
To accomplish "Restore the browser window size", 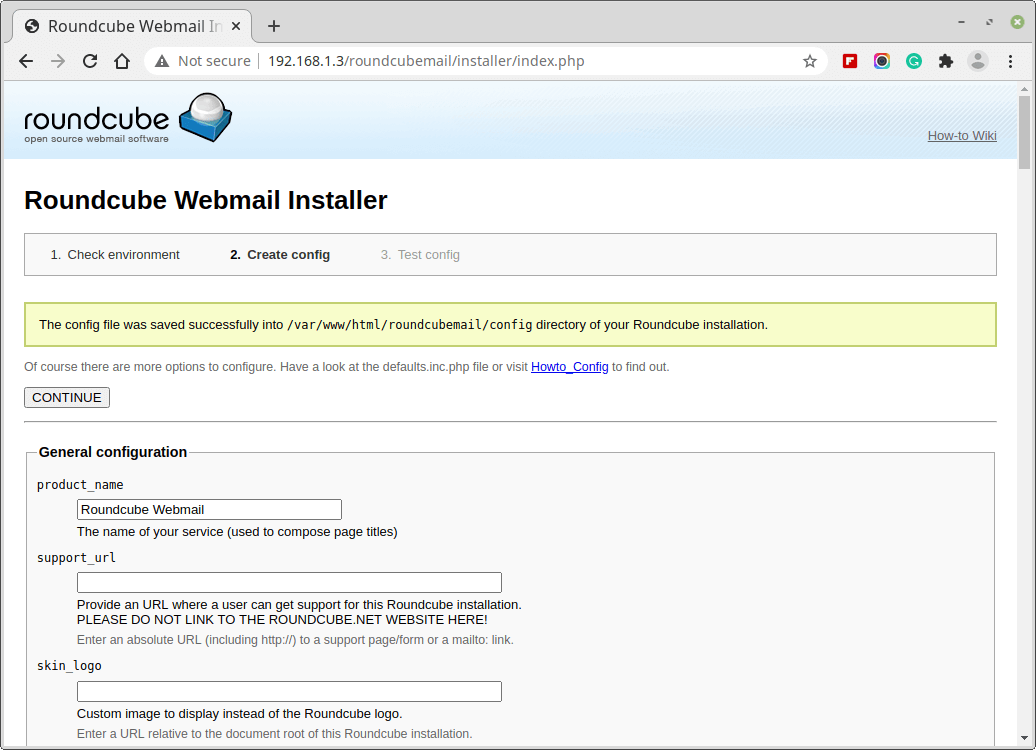I will 989,22.
